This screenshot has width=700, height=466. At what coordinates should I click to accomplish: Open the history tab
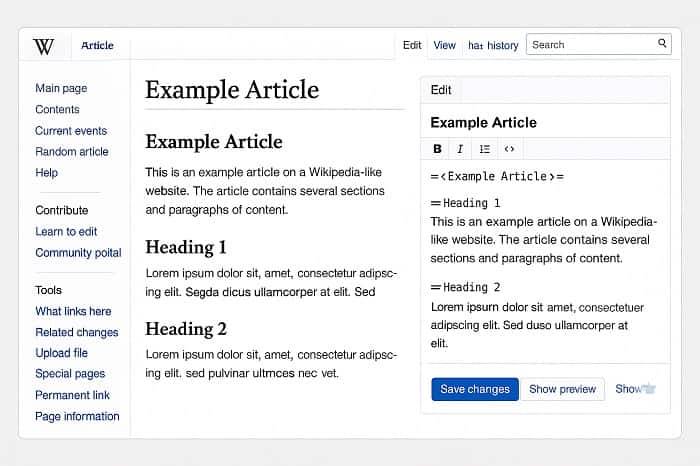493,45
